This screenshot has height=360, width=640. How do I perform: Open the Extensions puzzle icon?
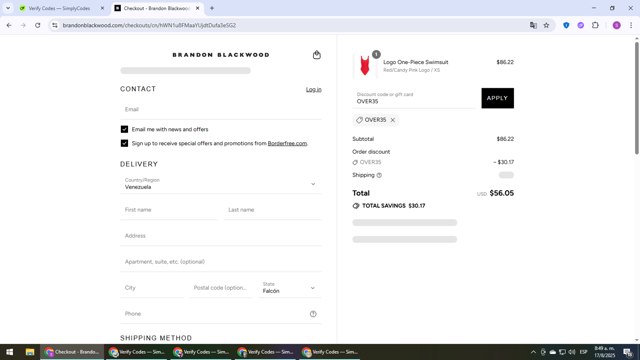point(596,25)
